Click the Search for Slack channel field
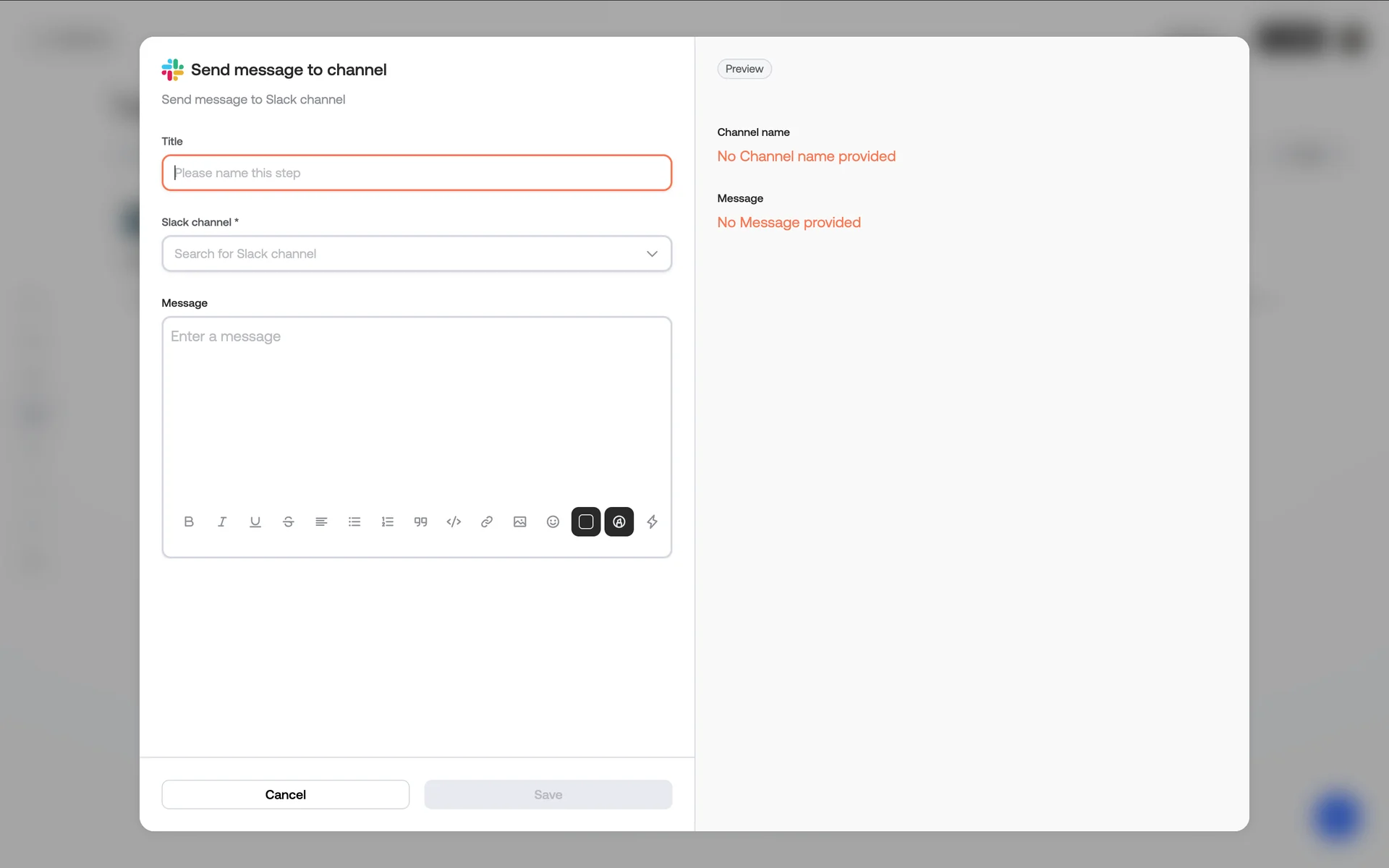The height and width of the screenshot is (868, 1389). [x=398, y=254]
